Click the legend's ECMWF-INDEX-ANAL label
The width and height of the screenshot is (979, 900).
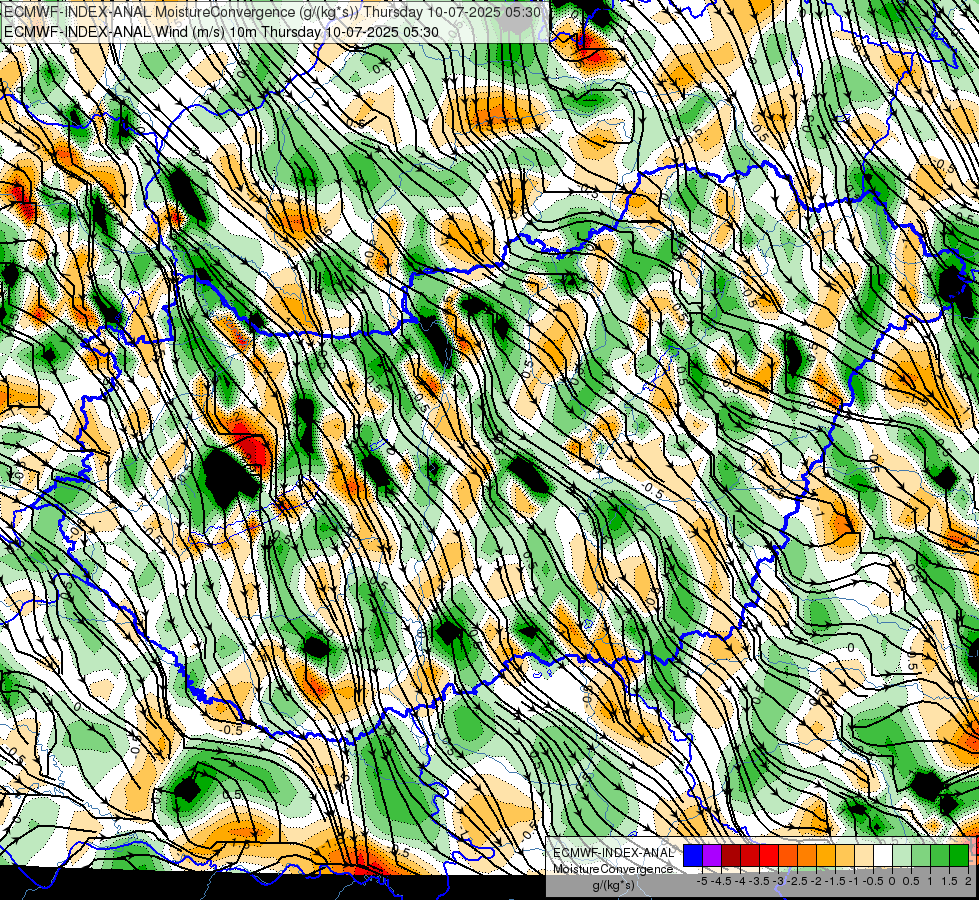point(613,853)
